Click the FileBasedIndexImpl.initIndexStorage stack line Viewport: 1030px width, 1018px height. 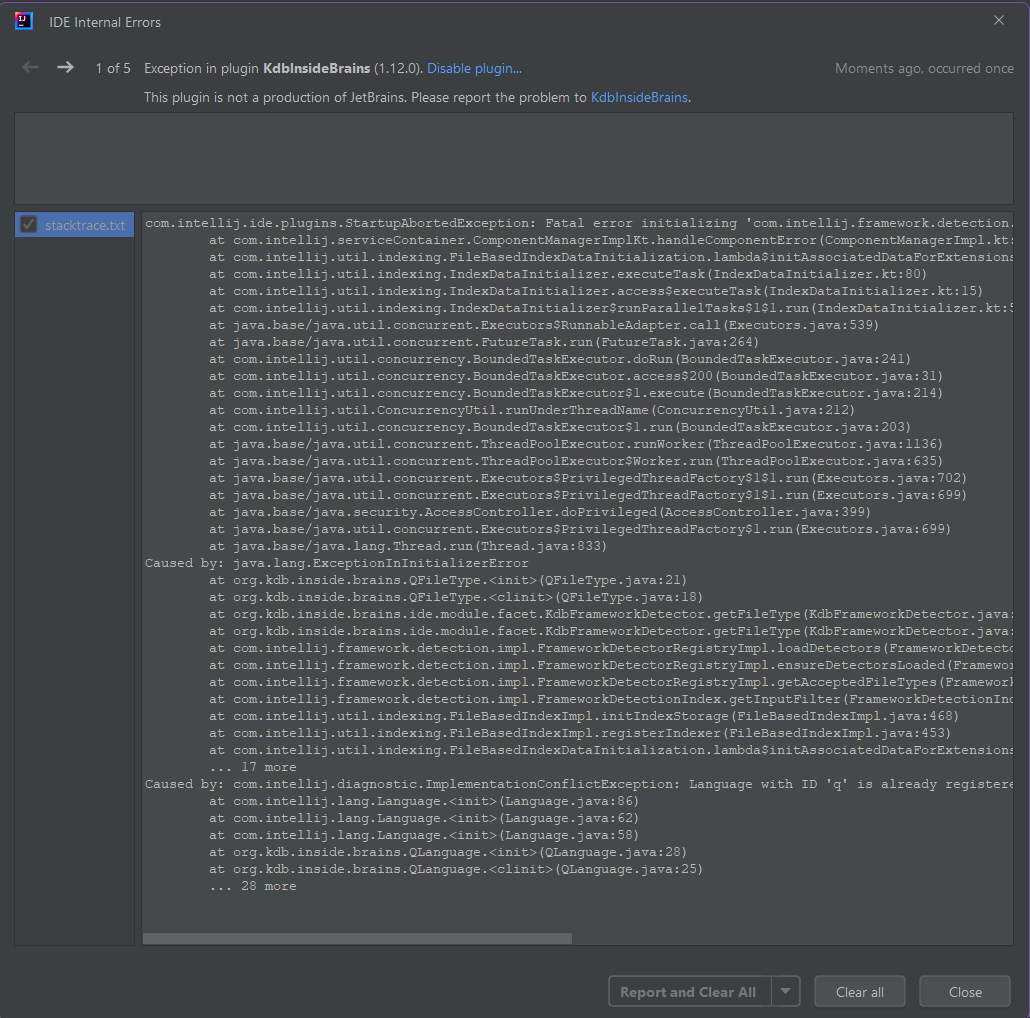click(584, 716)
